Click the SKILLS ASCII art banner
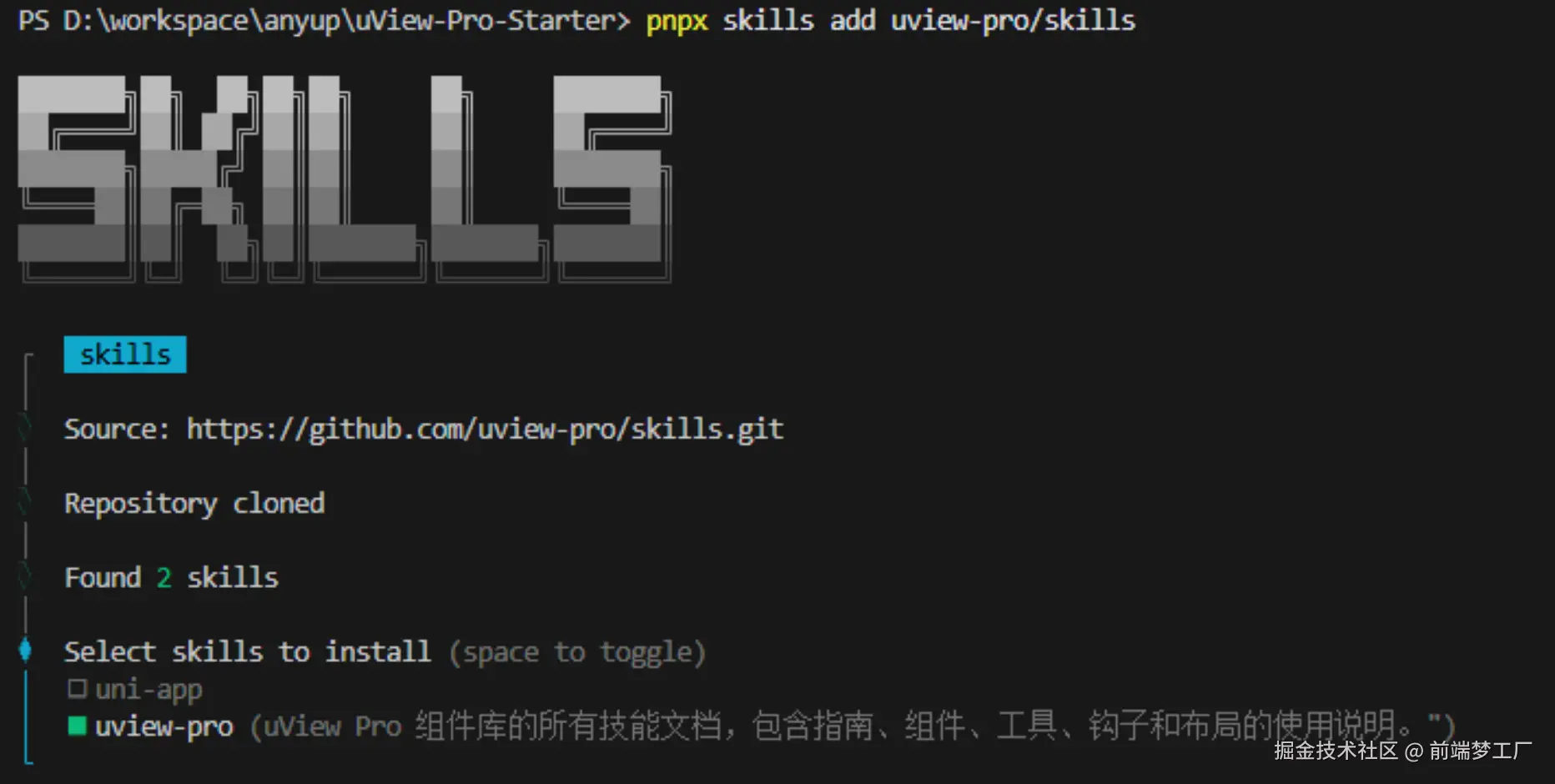The width and height of the screenshot is (1555, 784). pyautogui.click(x=345, y=178)
